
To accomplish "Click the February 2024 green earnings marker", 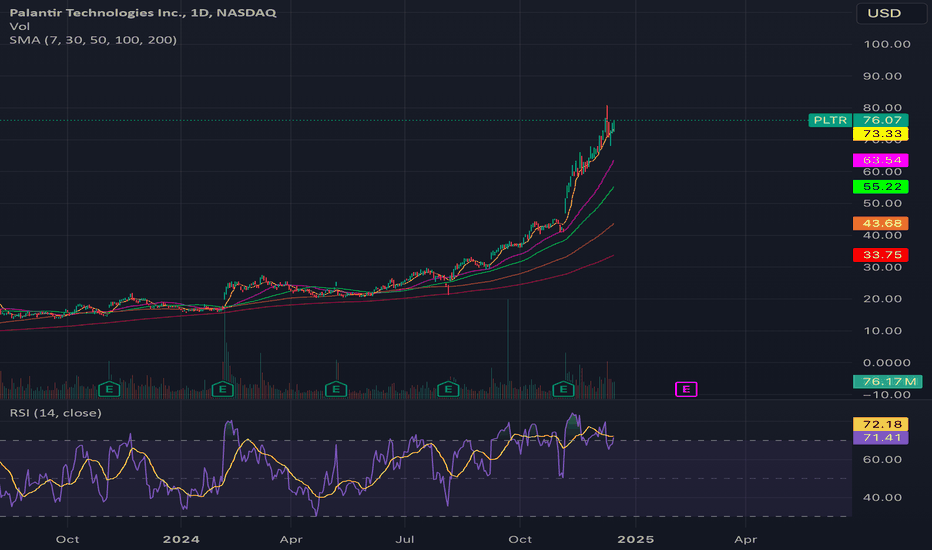I will pos(223,389).
